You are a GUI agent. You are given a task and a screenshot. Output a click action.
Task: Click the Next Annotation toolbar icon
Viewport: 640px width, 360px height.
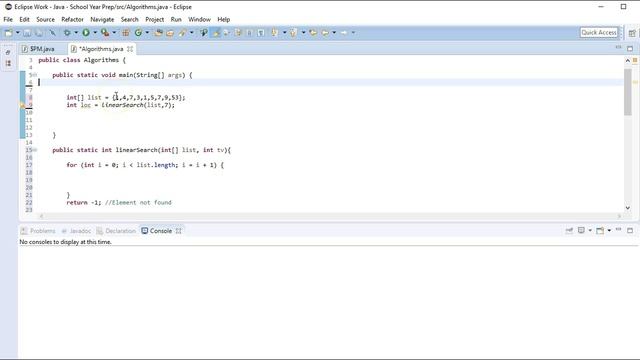275,33
